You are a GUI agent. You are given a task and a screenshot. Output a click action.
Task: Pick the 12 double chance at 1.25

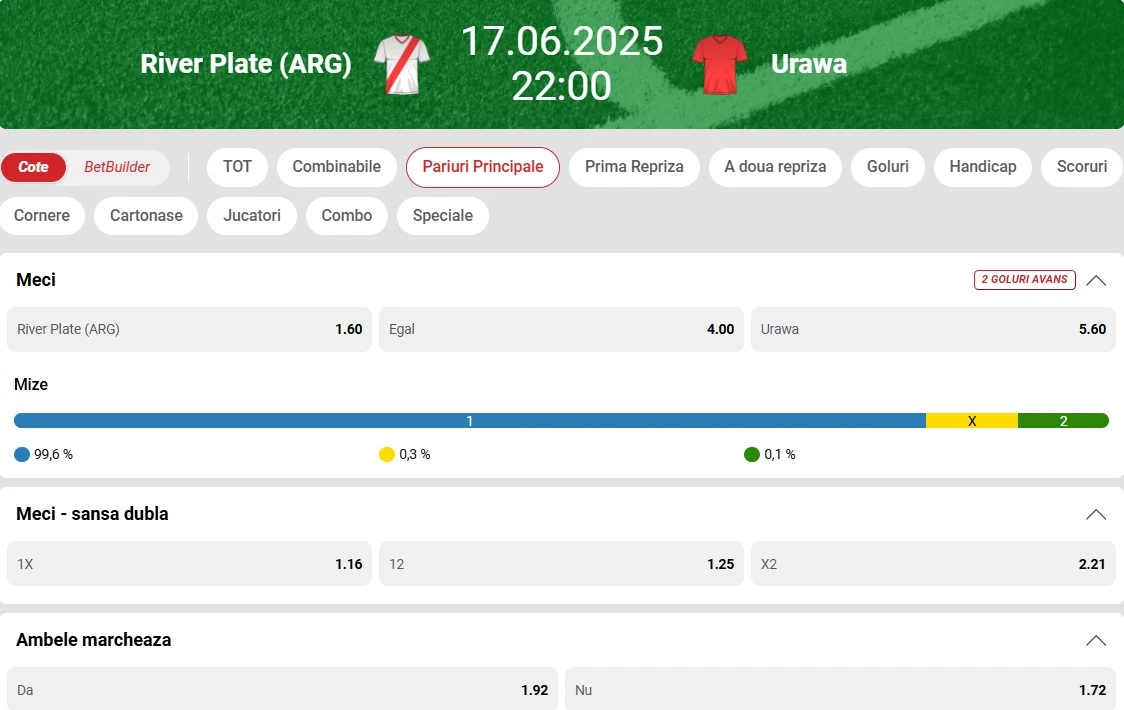tap(561, 564)
